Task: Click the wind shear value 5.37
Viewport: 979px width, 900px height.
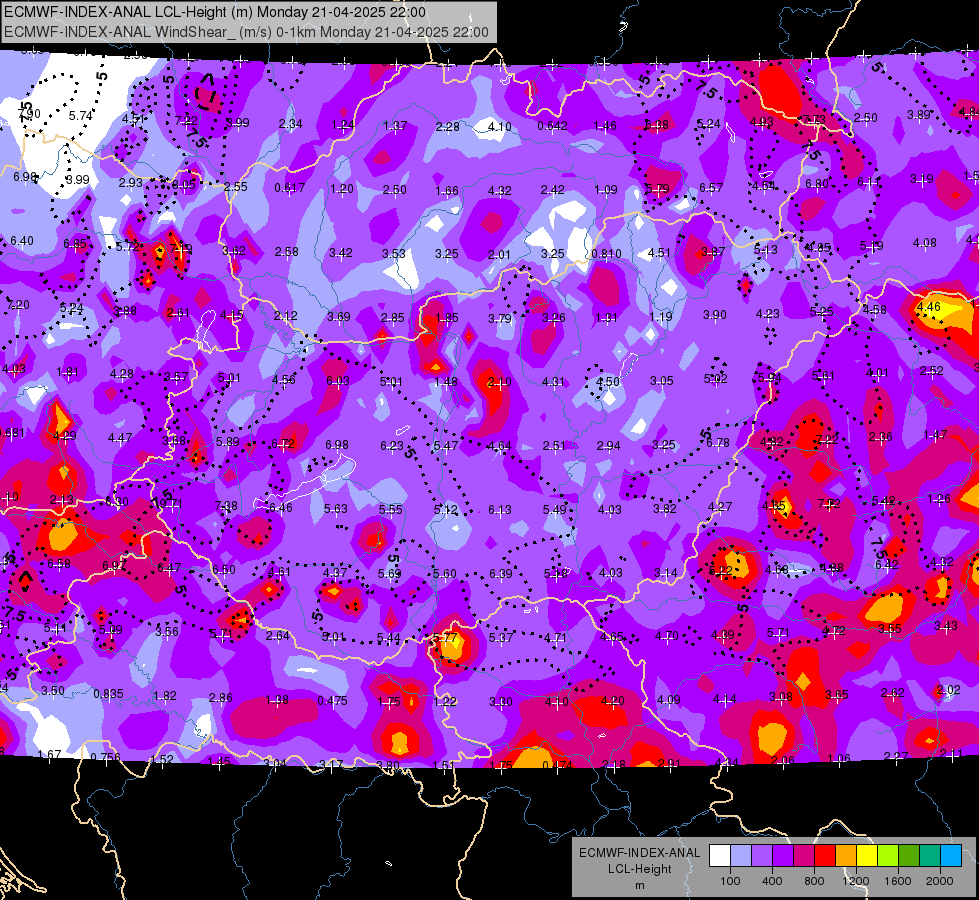Action: tap(501, 637)
